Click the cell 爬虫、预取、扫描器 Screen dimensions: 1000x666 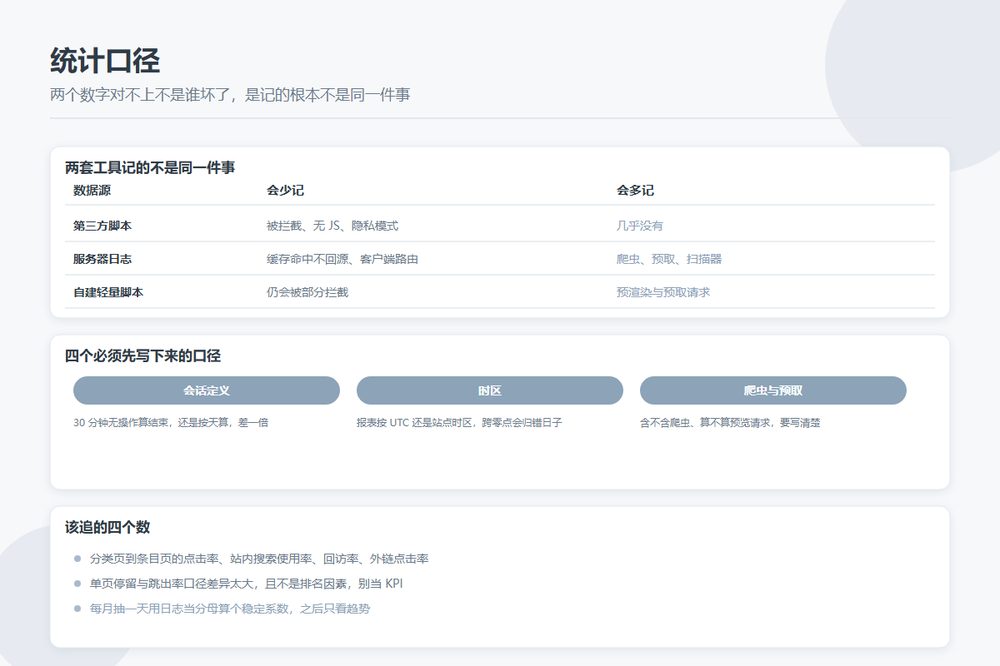(x=669, y=259)
